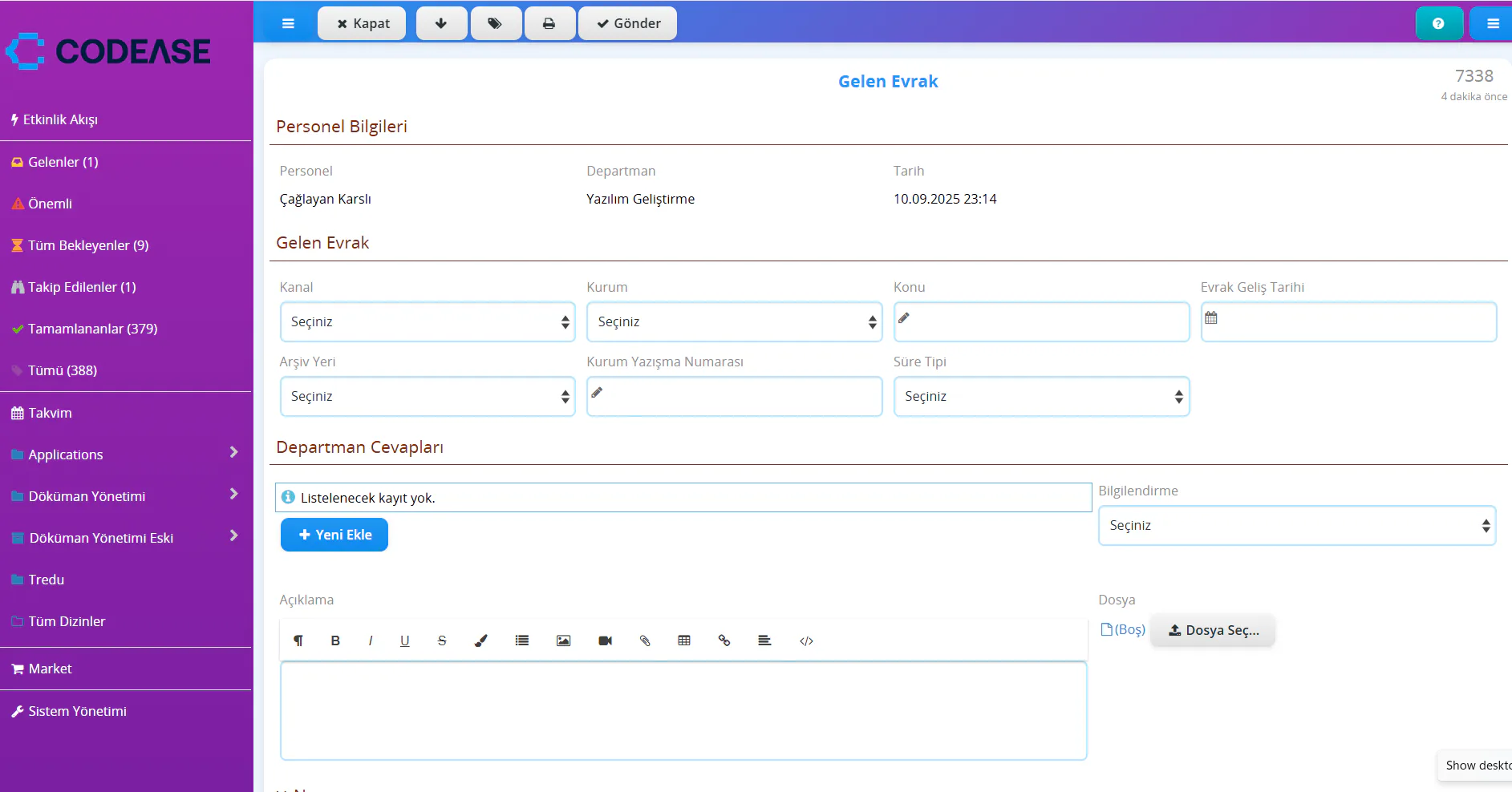Click into the Konu input field
The width and height of the screenshot is (1512, 792).
(1042, 321)
